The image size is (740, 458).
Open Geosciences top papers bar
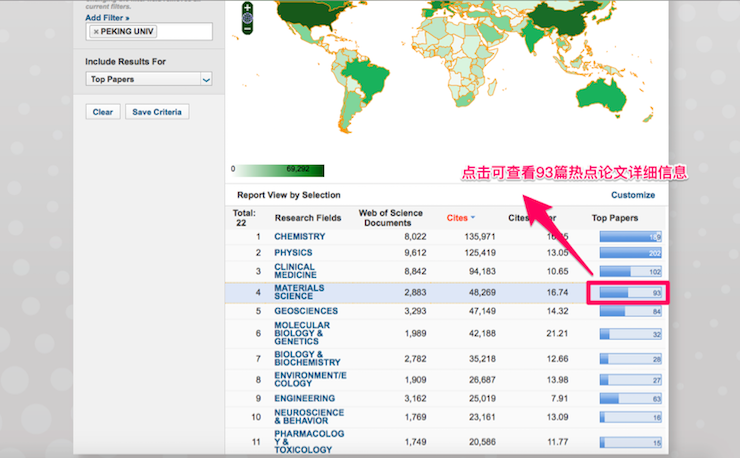[629, 311]
